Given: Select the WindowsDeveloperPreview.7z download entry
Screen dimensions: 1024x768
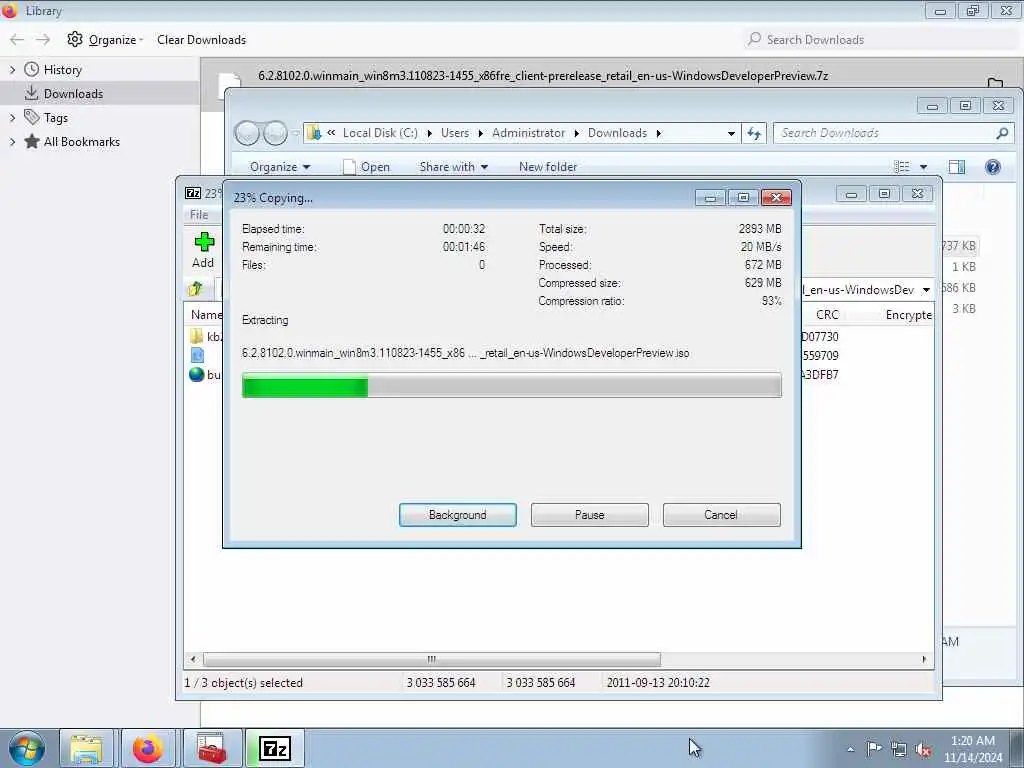Looking at the screenshot, I should click(x=543, y=76).
